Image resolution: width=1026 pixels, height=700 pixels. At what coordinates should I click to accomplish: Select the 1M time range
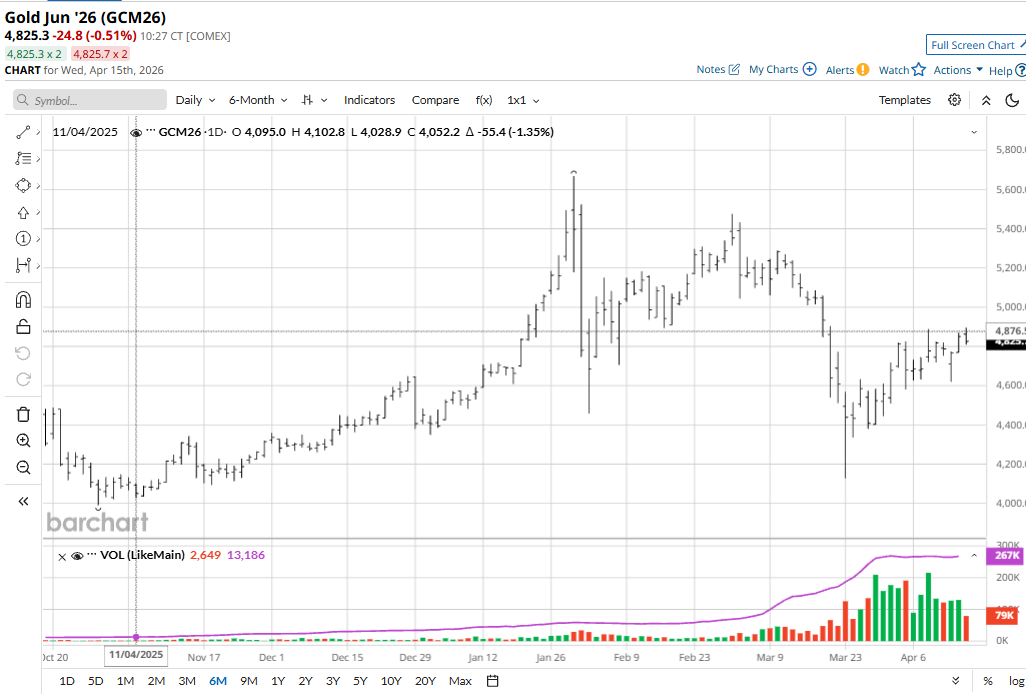click(x=125, y=681)
